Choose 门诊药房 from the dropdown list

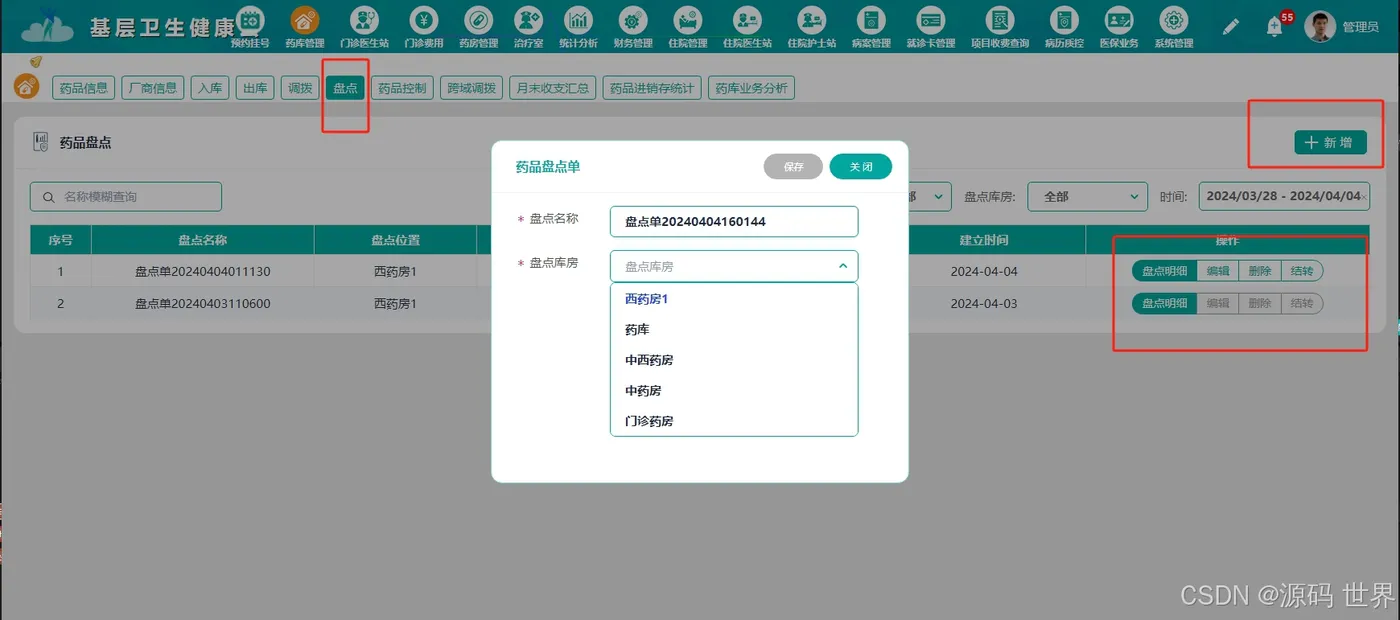pos(734,421)
